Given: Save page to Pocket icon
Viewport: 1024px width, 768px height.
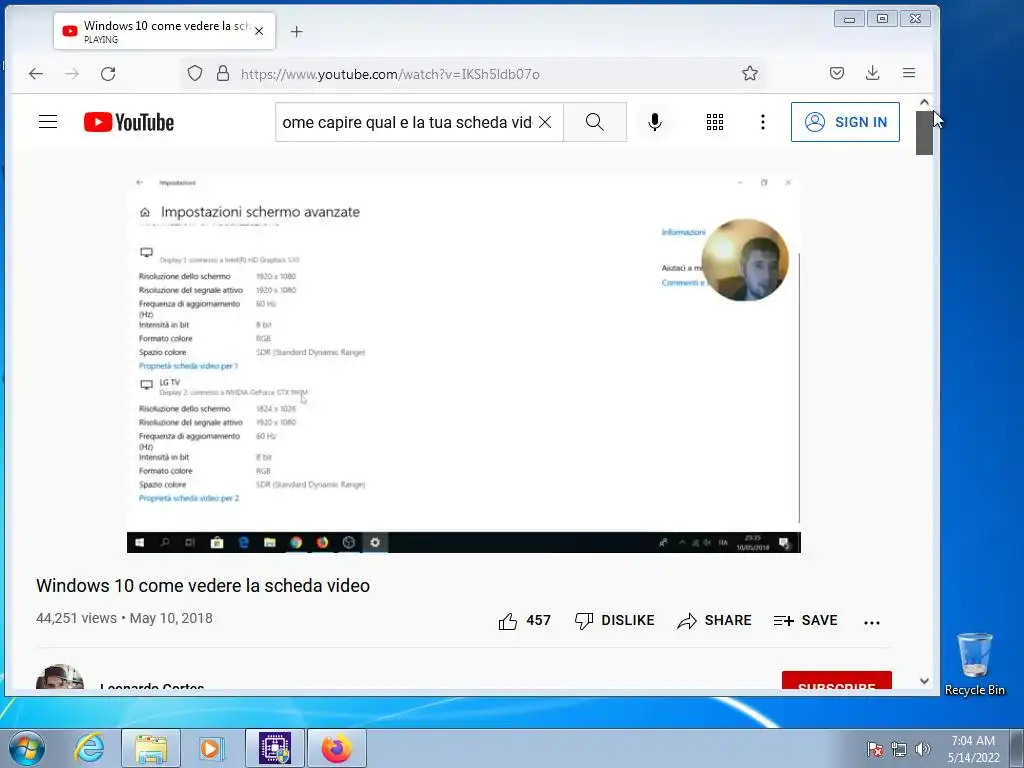Looking at the screenshot, I should click(x=837, y=73).
